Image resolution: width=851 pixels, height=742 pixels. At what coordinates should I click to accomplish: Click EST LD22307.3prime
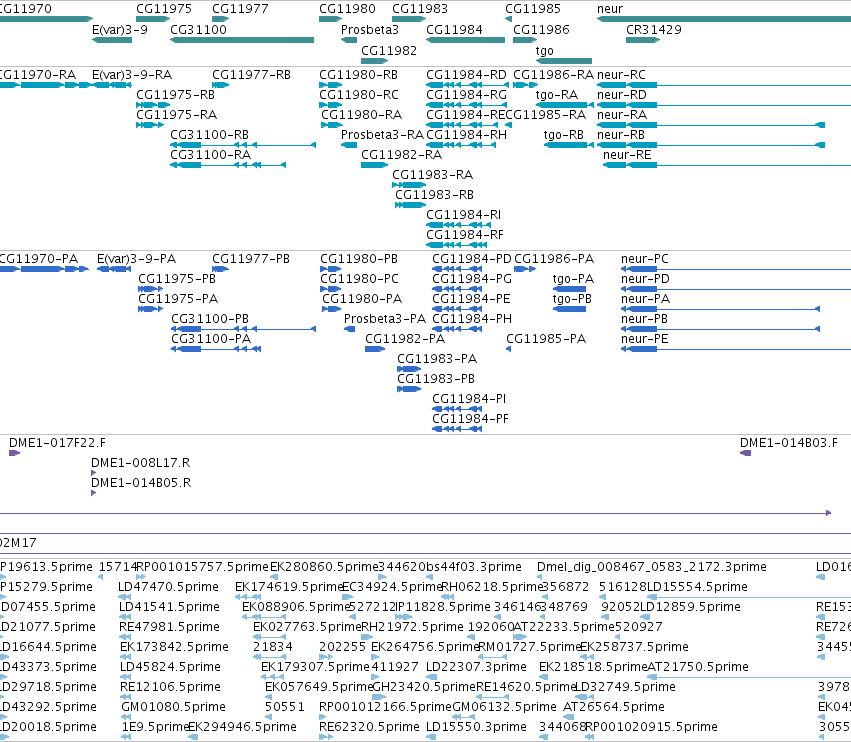tap(476, 667)
